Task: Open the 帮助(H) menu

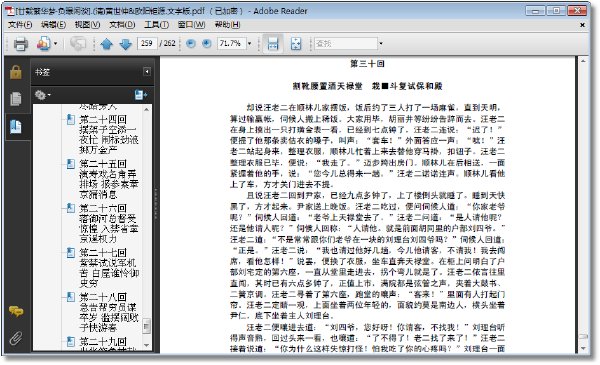Action: coord(227,25)
